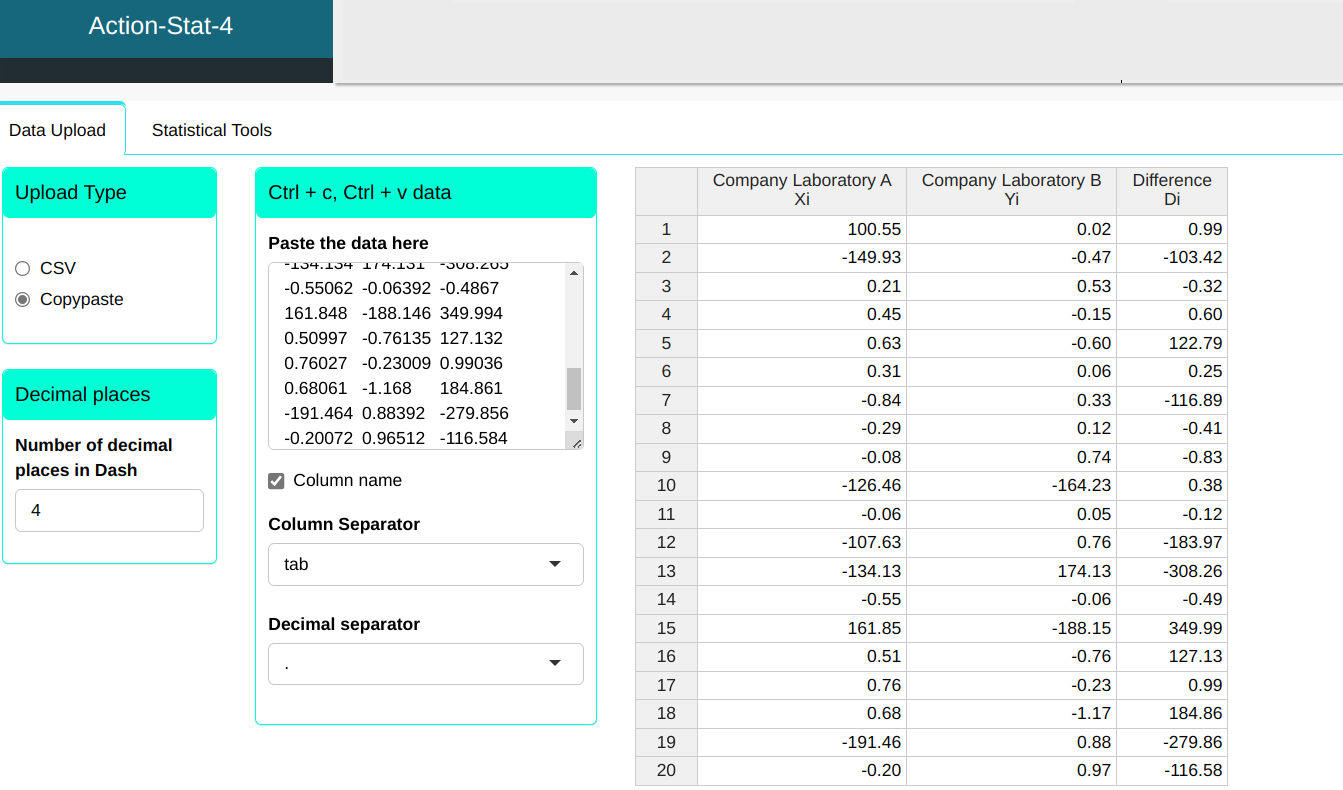
Task: Click the table's top-left corner cell
Action: [x=666, y=190]
